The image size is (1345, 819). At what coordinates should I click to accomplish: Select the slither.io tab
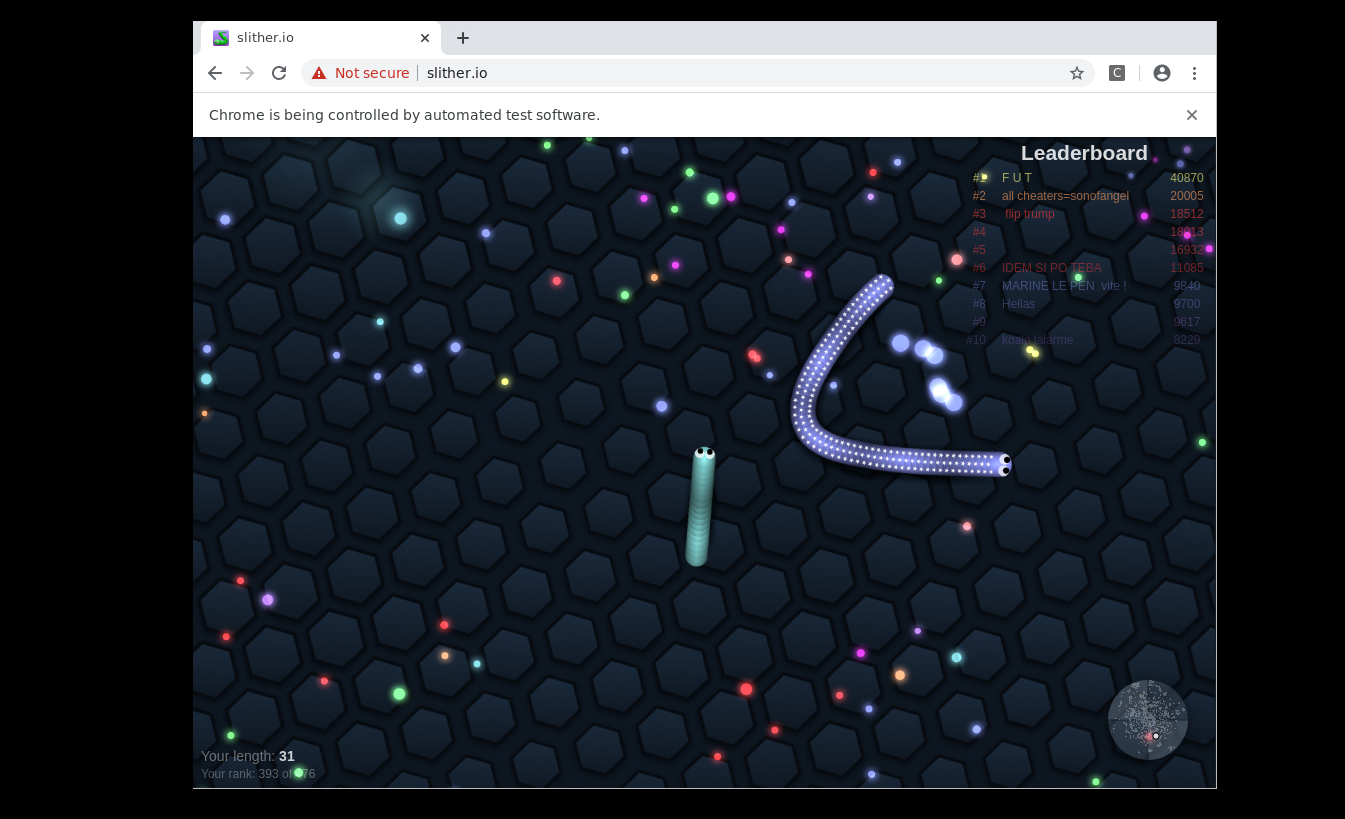point(321,38)
